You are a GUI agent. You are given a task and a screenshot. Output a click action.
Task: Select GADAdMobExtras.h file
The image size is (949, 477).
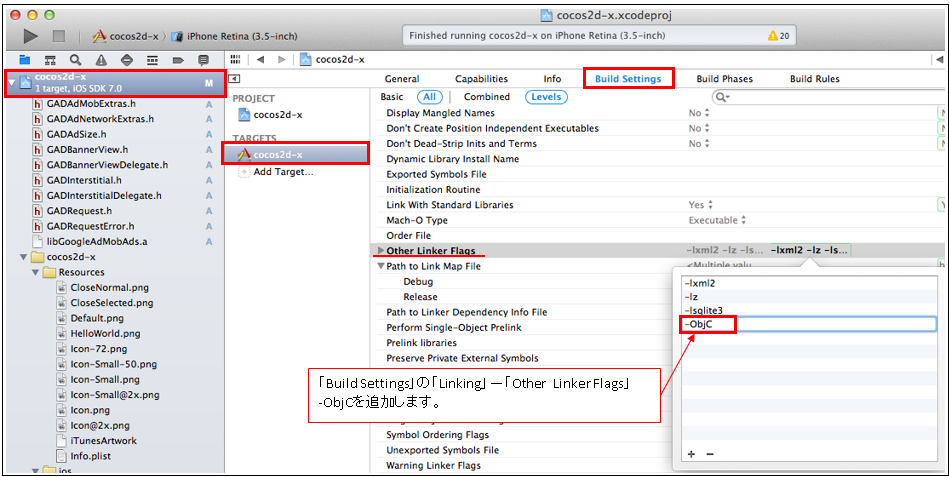pyautogui.click(x=91, y=104)
